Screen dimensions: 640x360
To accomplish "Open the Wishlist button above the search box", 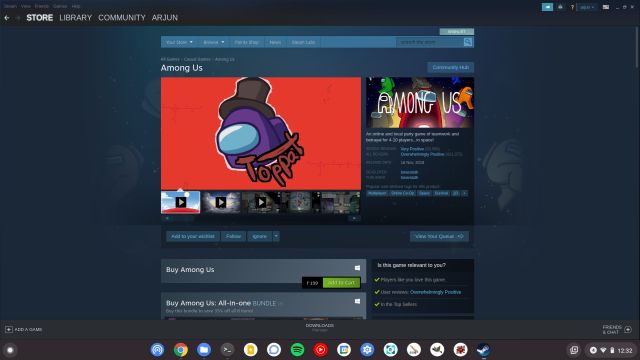I will (x=457, y=31).
